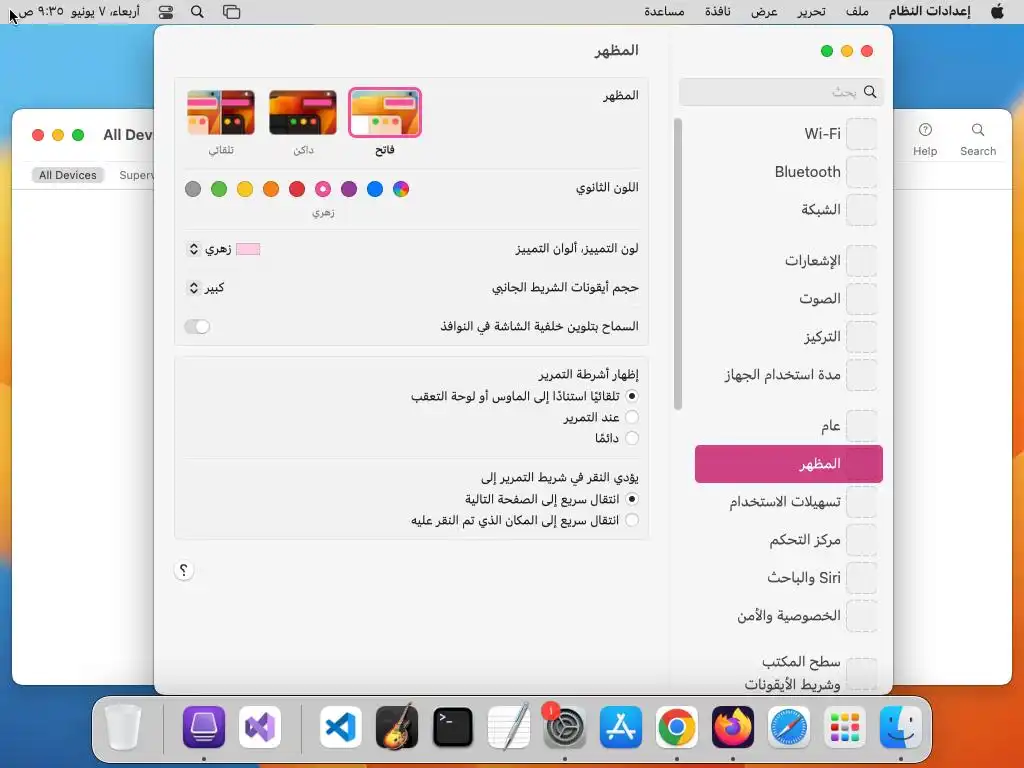1024x768 pixels.
Task: Click the help question mark button
Action: pos(184,570)
